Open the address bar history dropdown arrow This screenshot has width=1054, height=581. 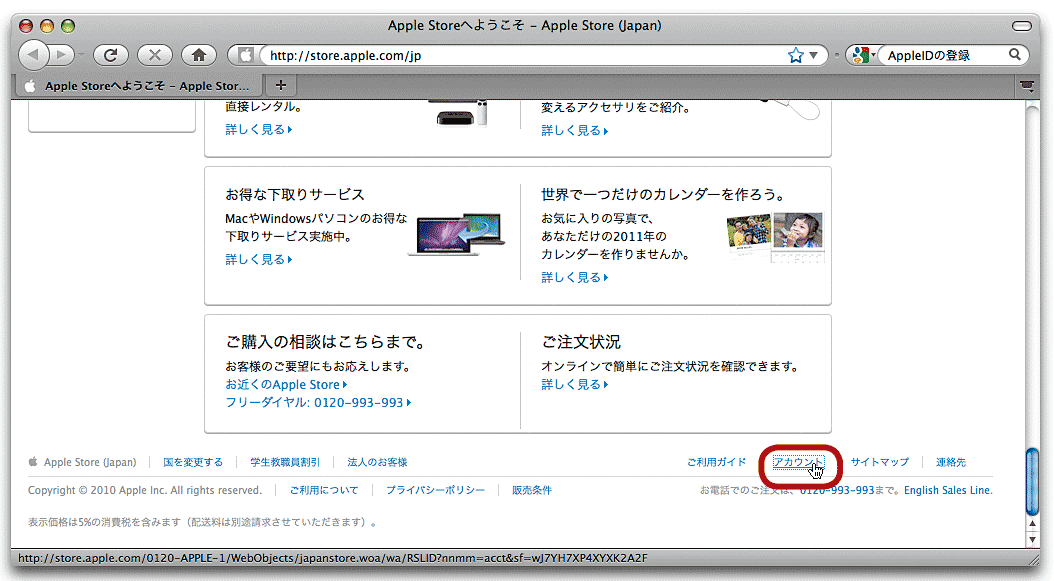814,55
